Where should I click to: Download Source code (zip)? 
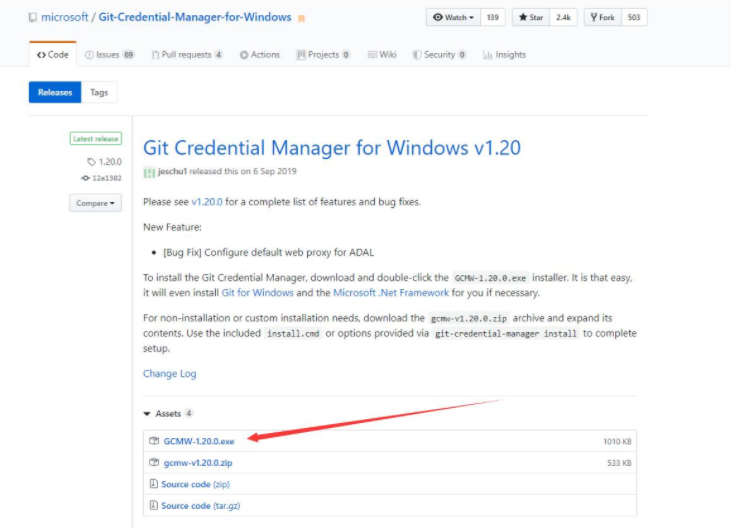tap(196, 484)
